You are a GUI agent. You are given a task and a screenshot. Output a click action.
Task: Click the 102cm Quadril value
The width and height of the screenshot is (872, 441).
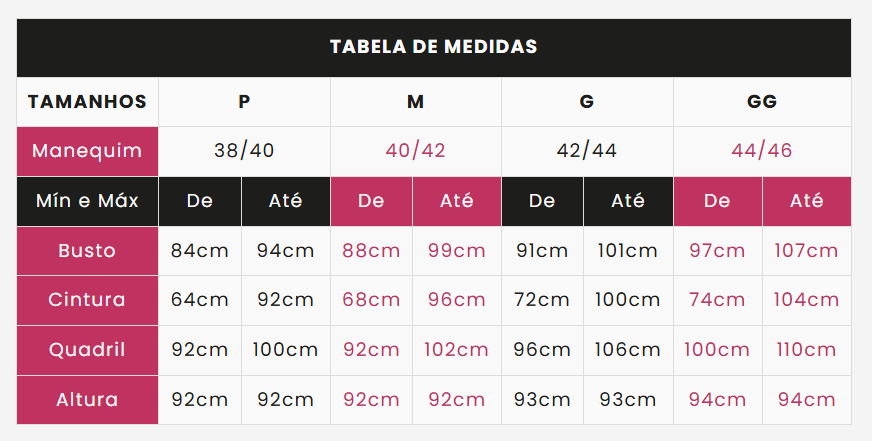point(457,350)
